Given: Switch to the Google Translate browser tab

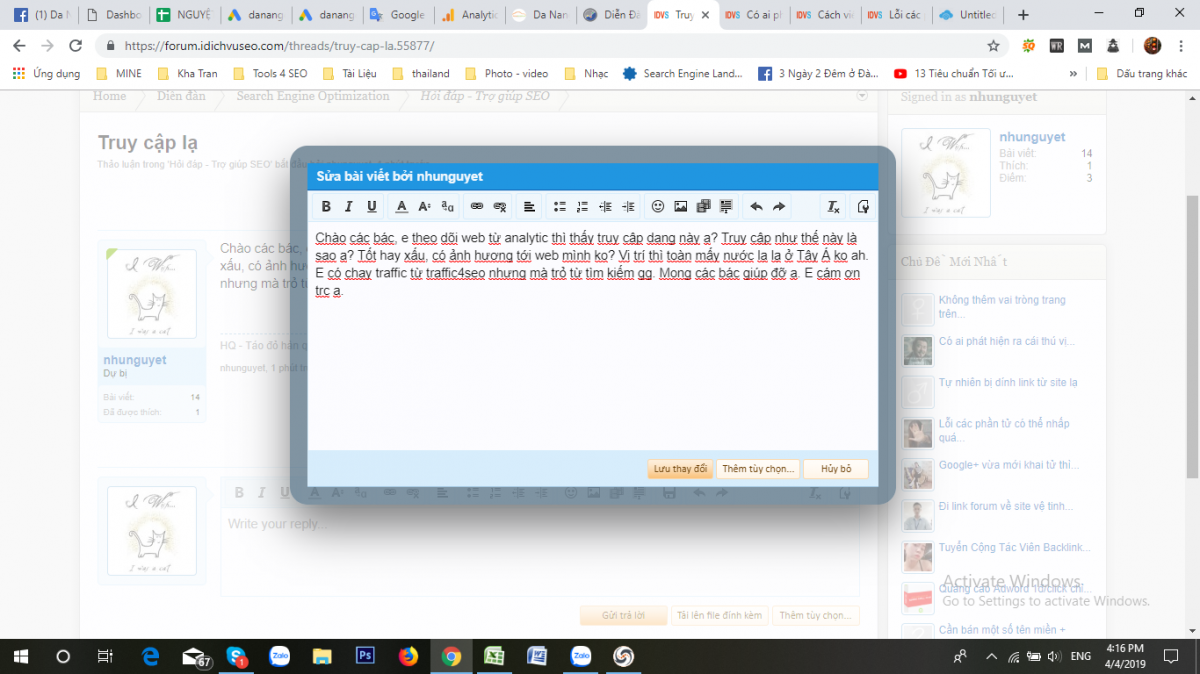Looking at the screenshot, I should (x=398, y=15).
